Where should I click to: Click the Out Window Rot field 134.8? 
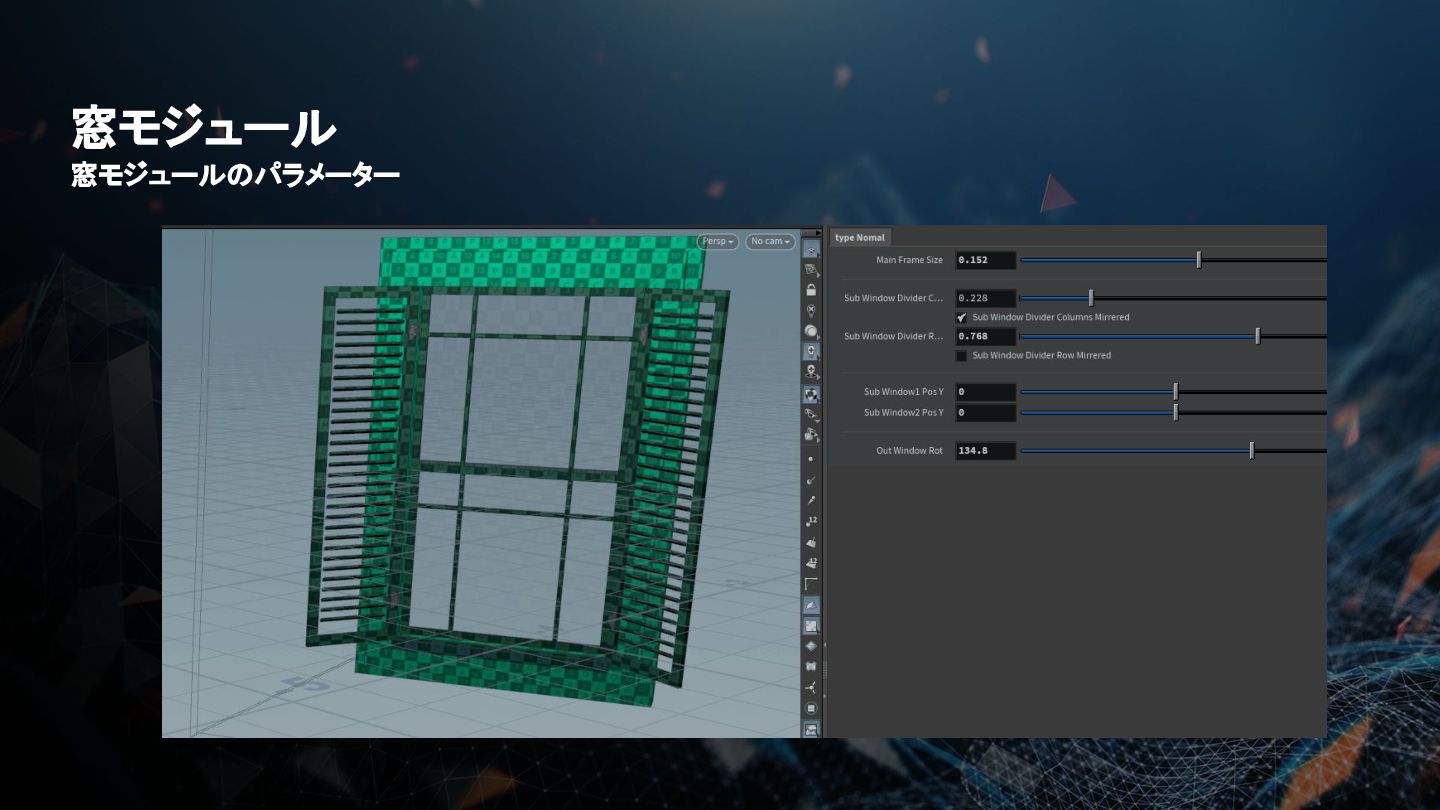986,451
